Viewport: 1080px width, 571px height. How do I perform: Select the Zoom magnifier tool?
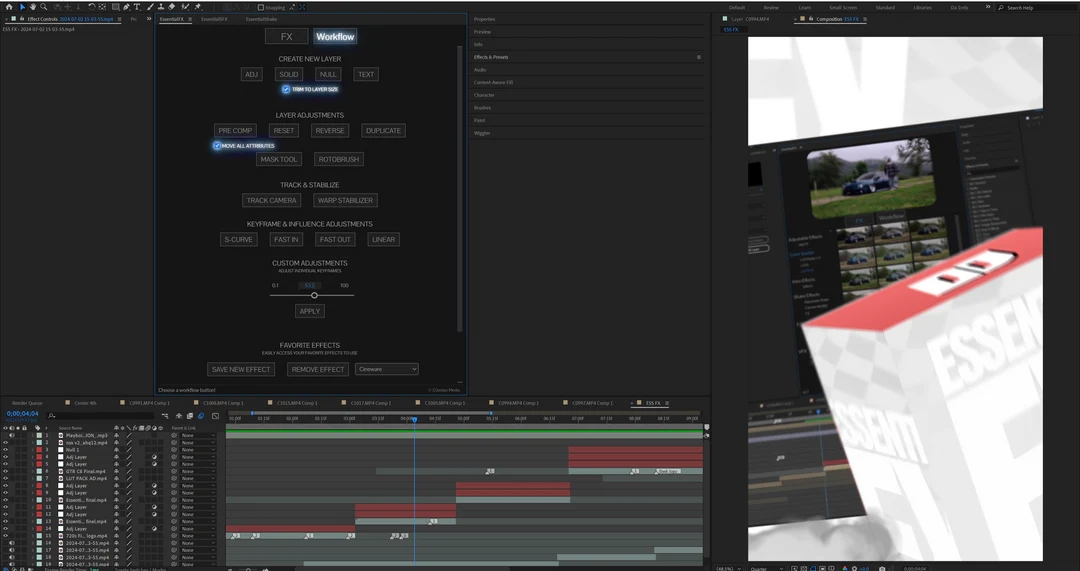coord(43,7)
